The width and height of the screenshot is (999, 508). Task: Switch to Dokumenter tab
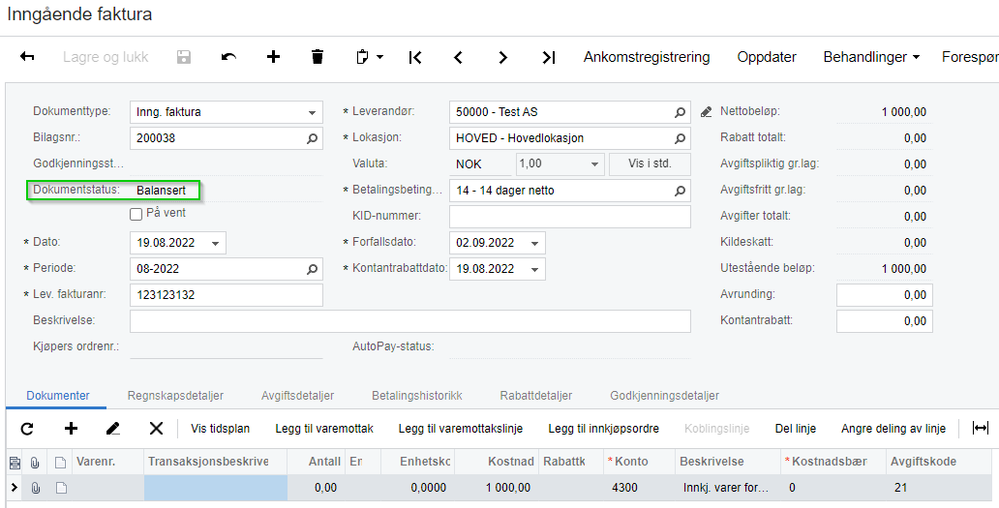tap(58, 396)
